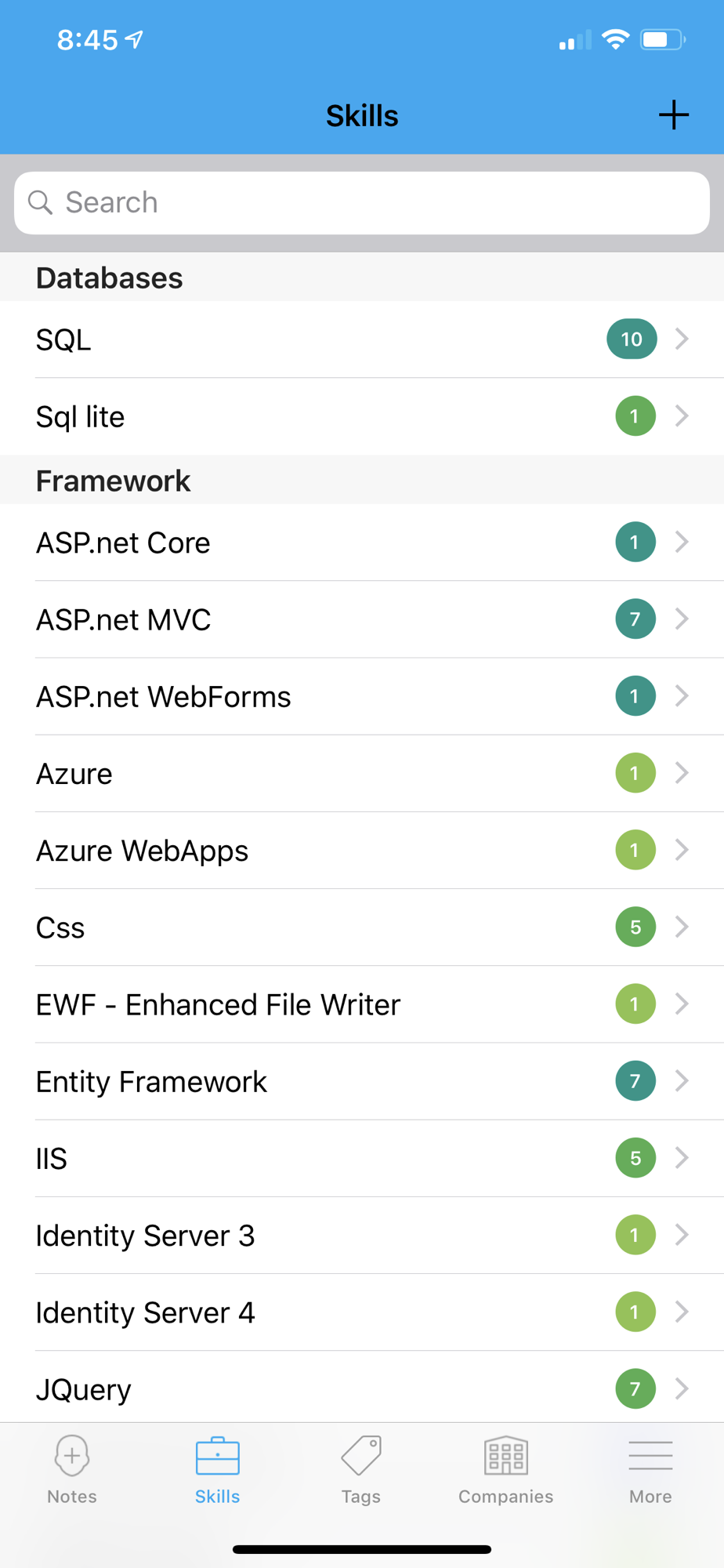Image resolution: width=724 pixels, height=1568 pixels.
Task: Expand the ASP.net MVC chevron
Action: pyautogui.click(x=682, y=619)
